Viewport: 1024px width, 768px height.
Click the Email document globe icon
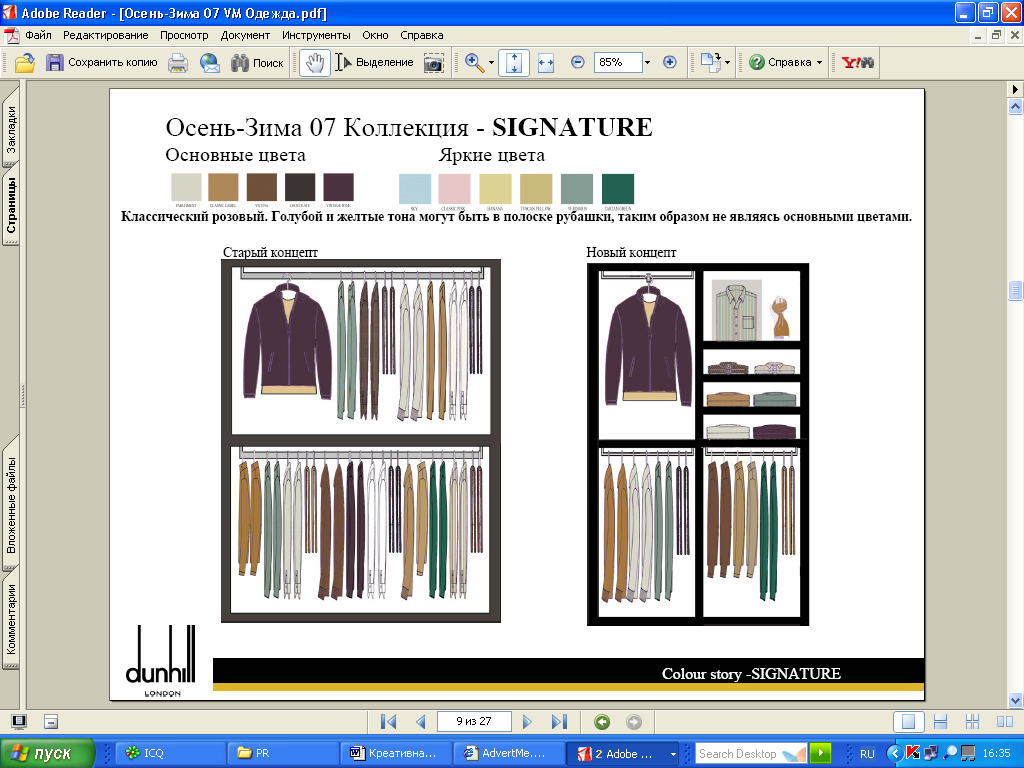coord(210,63)
